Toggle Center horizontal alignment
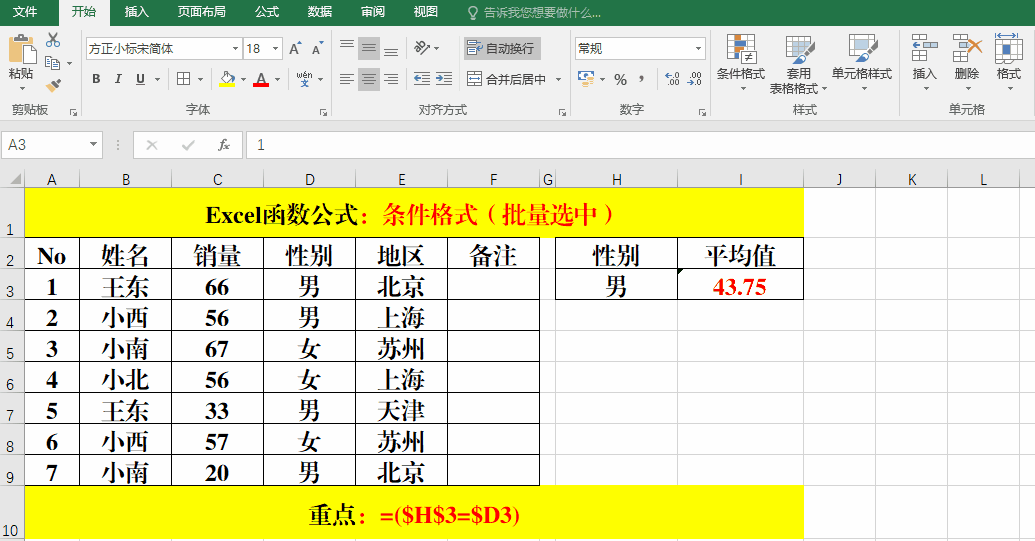 click(x=369, y=79)
